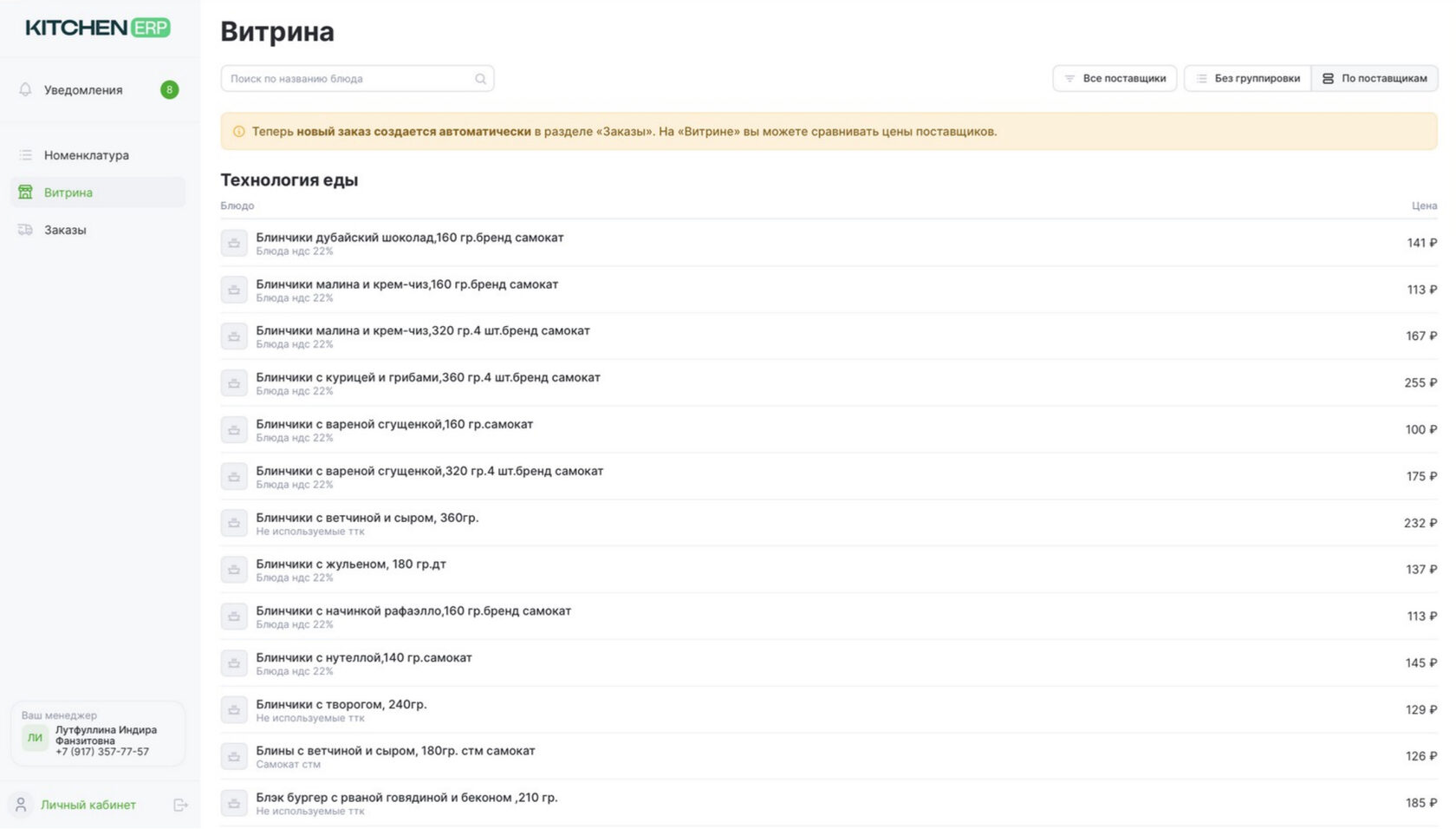Open Заказы section
This screenshot has width=1456, height=829.
pyautogui.click(x=98, y=230)
